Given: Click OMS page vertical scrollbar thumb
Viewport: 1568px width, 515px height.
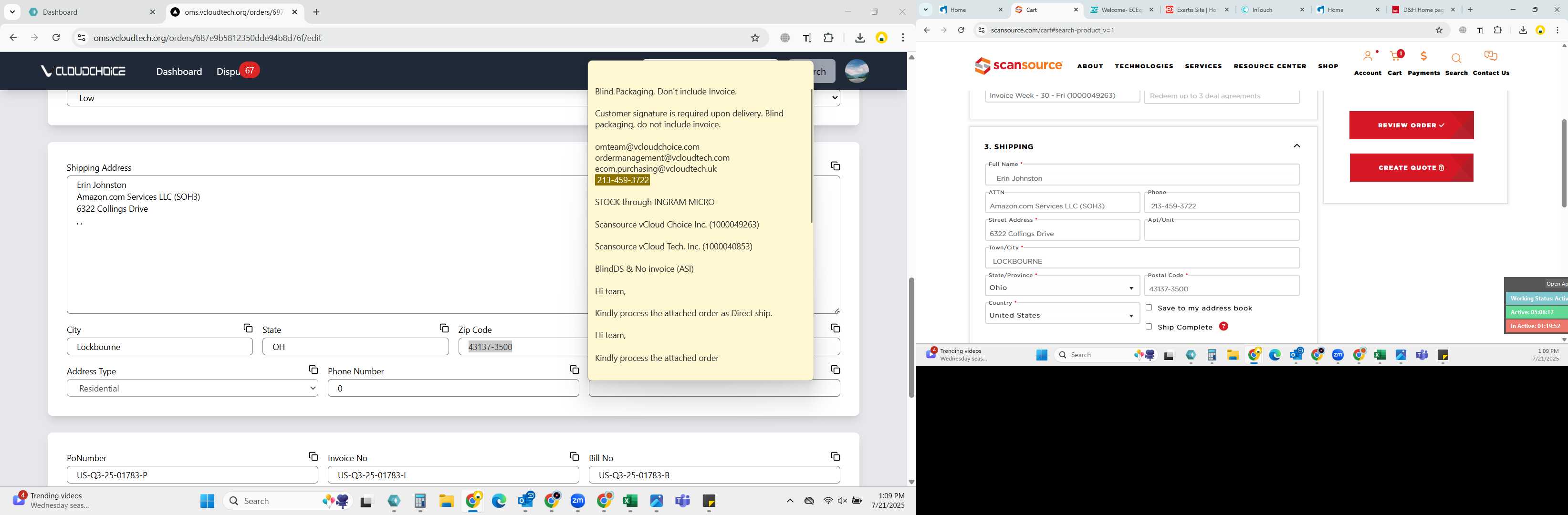Looking at the screenshot, I should [x=911, y=338].
